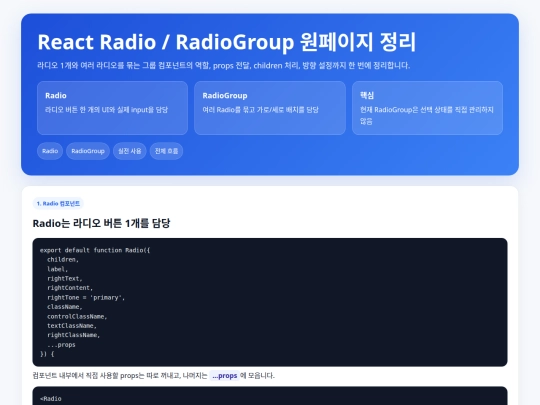This screenshot has width=540, height=405.
Task: Click code line 'rightContent,'
Action: [70, 288]
